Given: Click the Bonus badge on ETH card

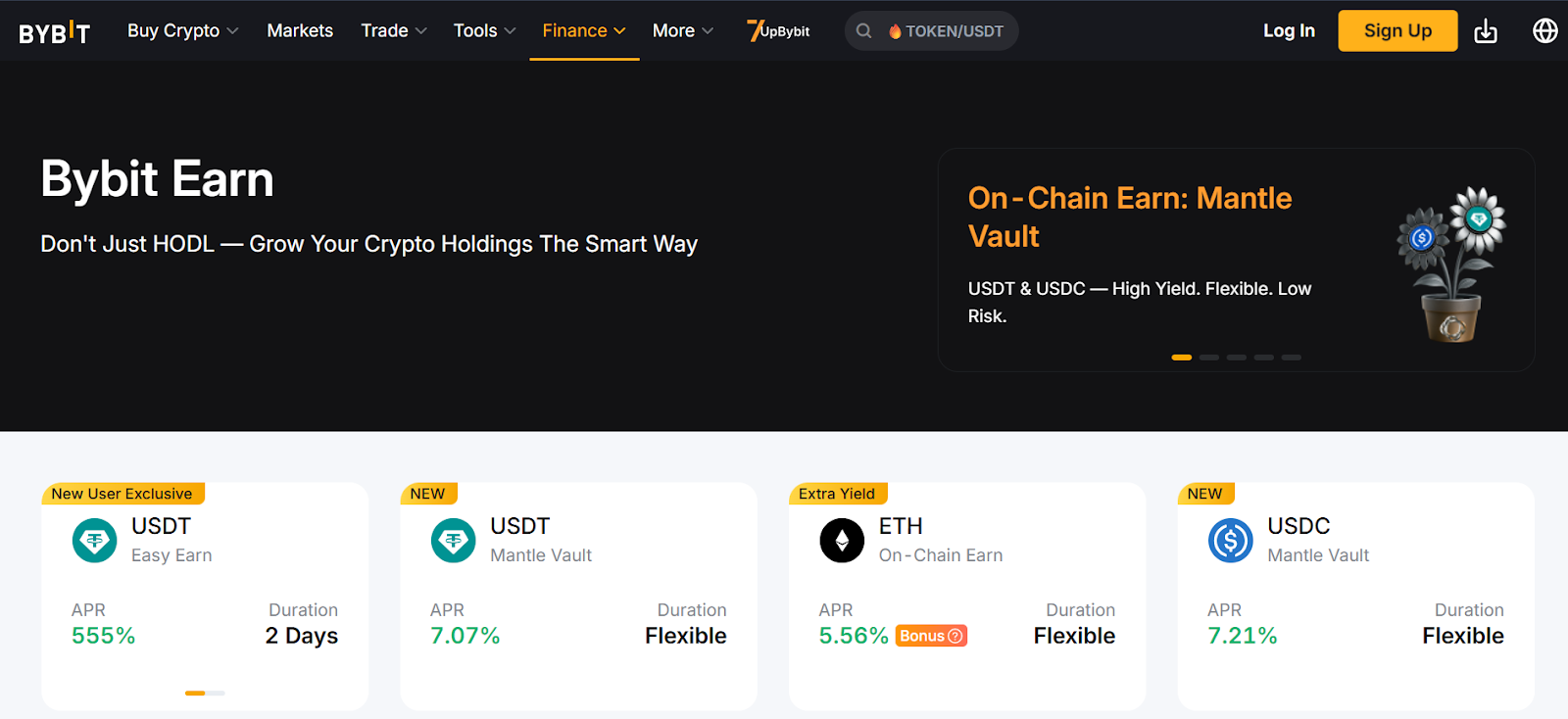Looking at the screenshot, I should pyautogui.click(x=929, y=635).
